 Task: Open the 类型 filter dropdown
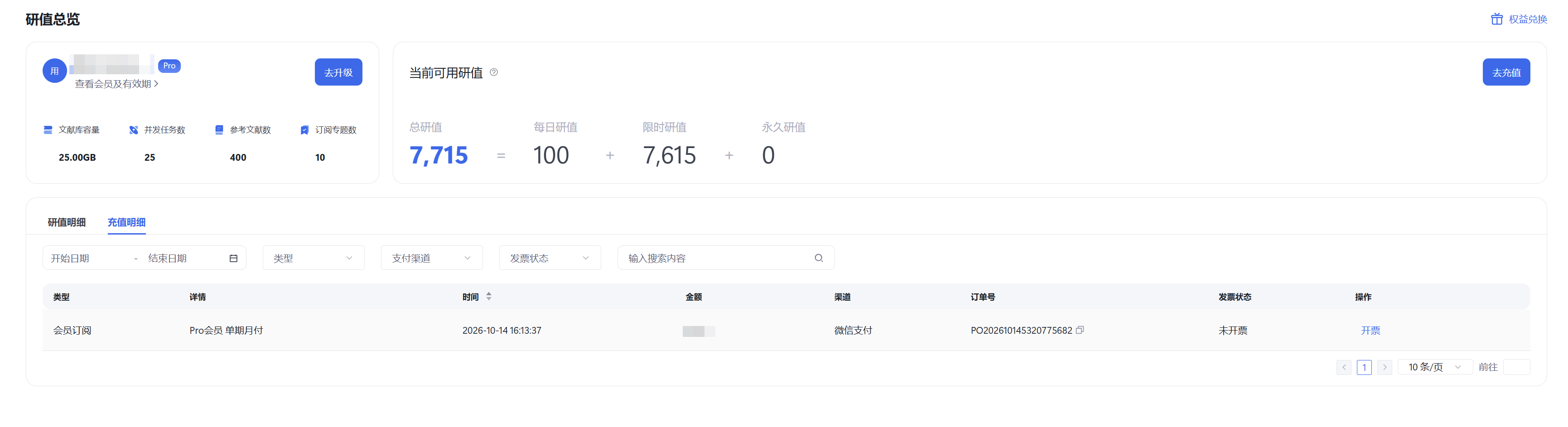pyautogui.click(x=314, y=258)
